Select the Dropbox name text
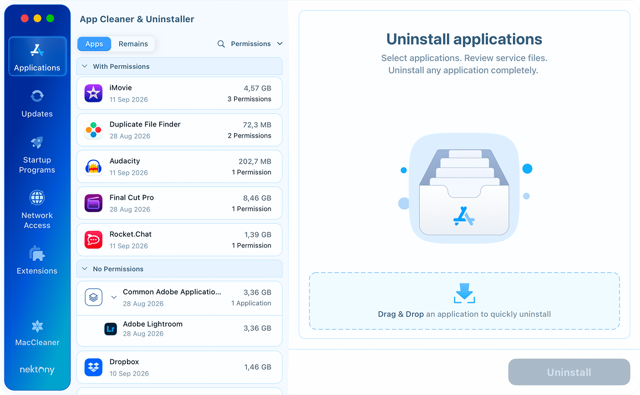Image resolution: width=640 pixels, height=395 pixels. [x=124, y=362]
